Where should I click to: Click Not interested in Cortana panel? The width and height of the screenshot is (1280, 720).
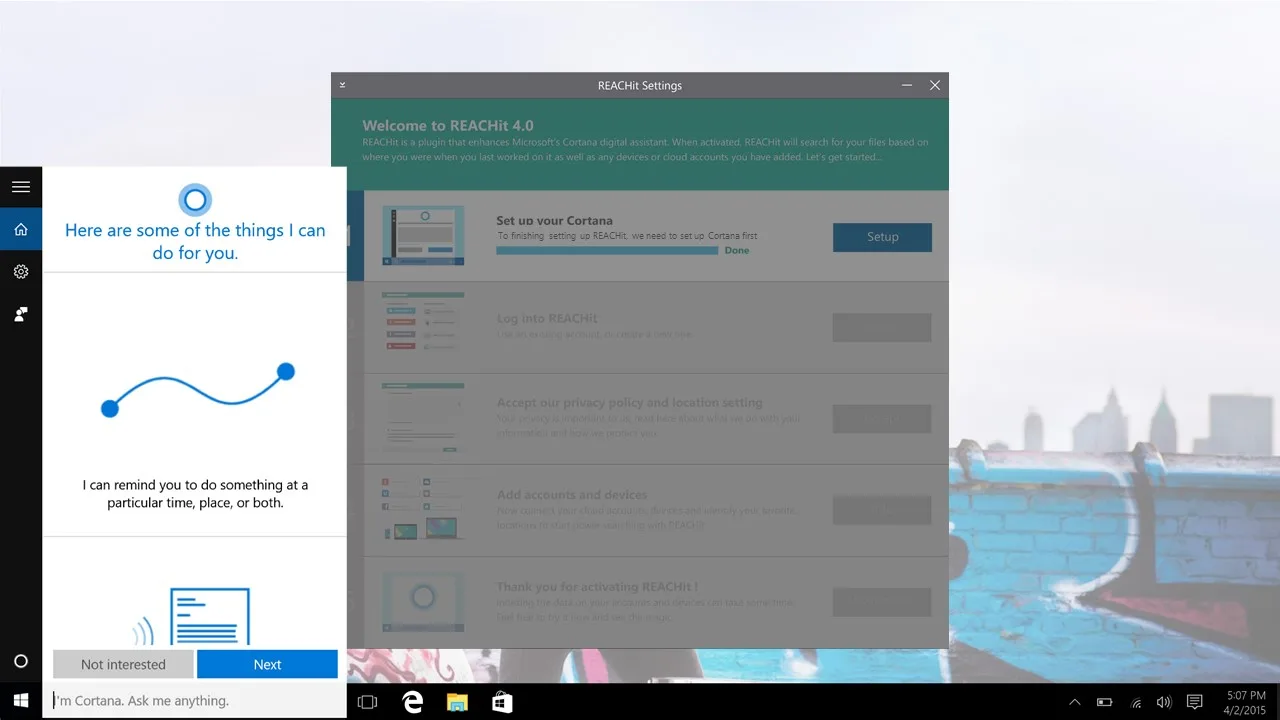tap(123, 664)
